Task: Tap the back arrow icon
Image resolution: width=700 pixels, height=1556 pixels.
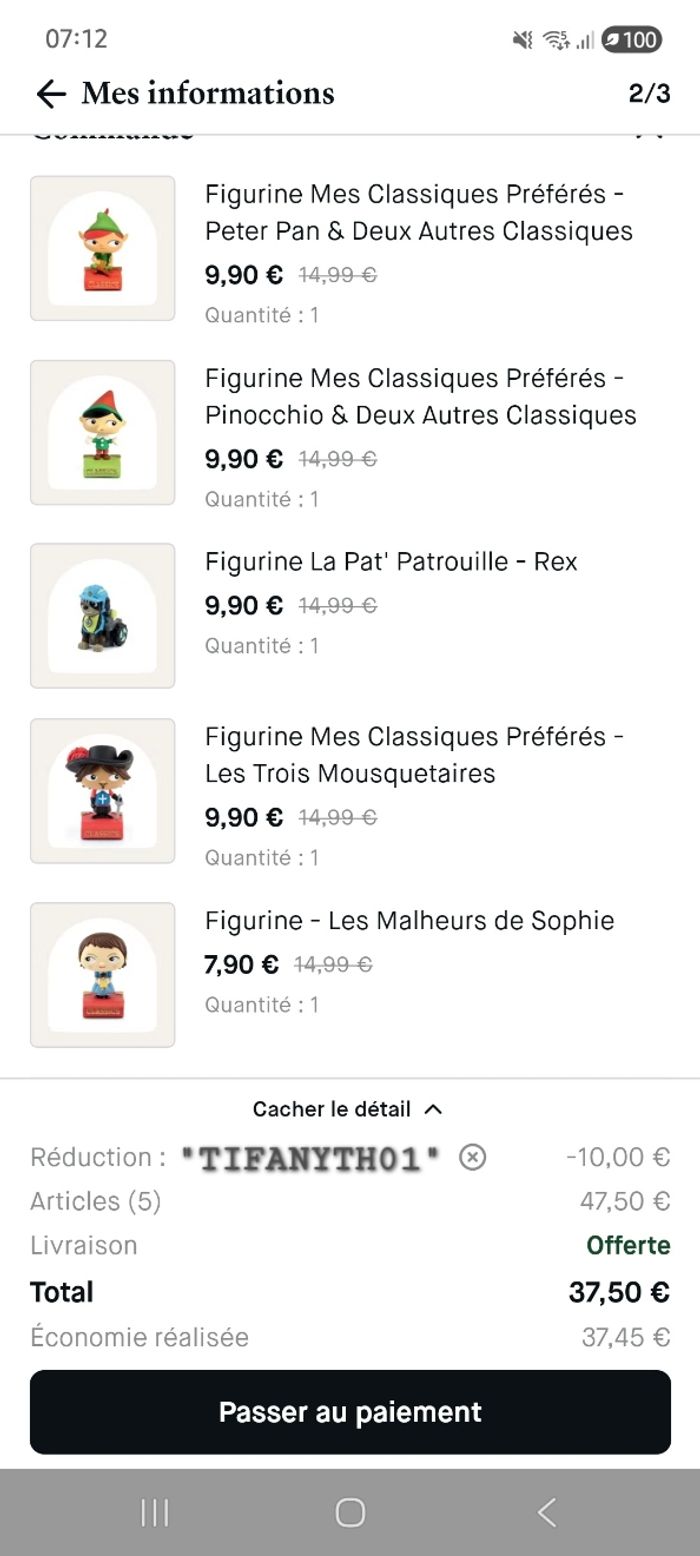Action: click(x=51, y=94)
